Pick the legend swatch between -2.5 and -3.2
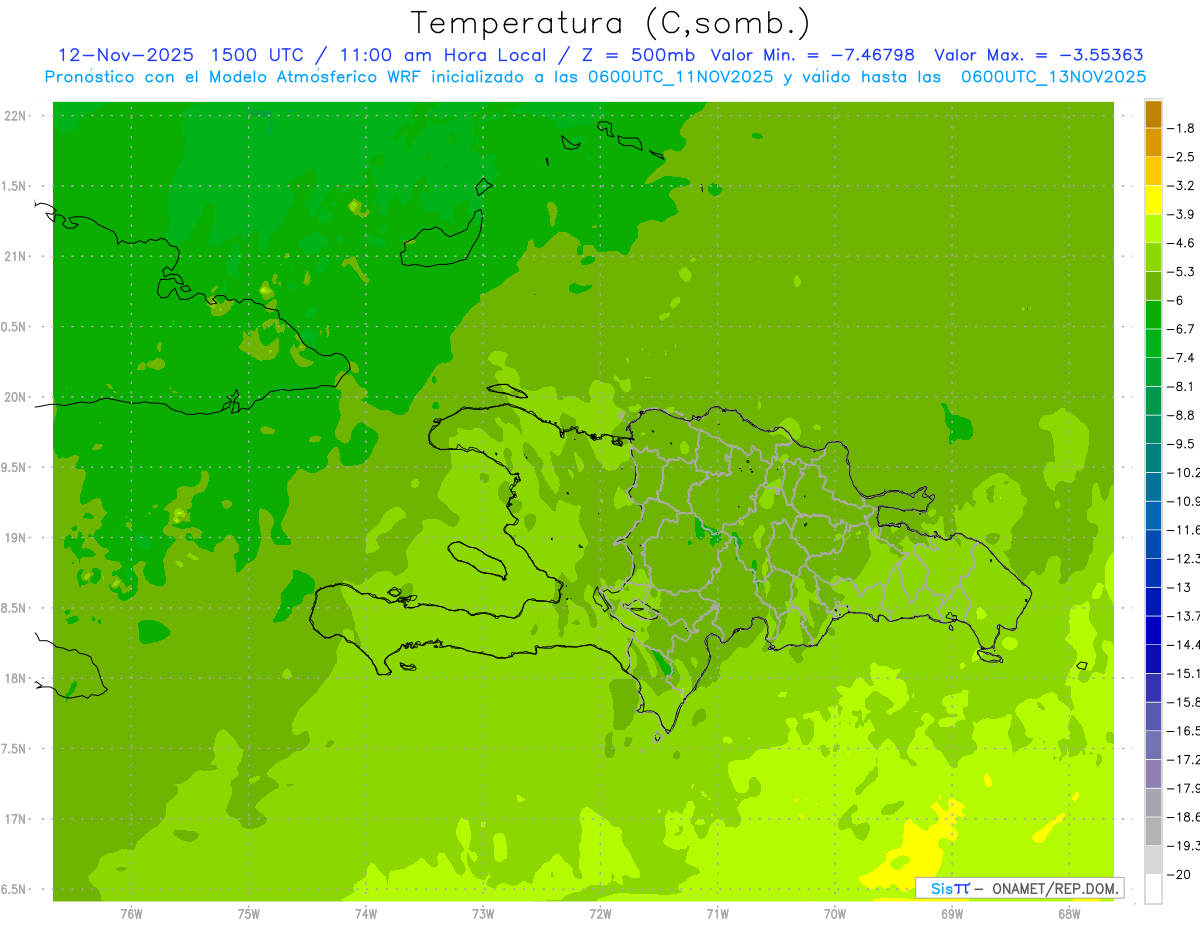The image size is (1200, 927). coord(1153,171)
